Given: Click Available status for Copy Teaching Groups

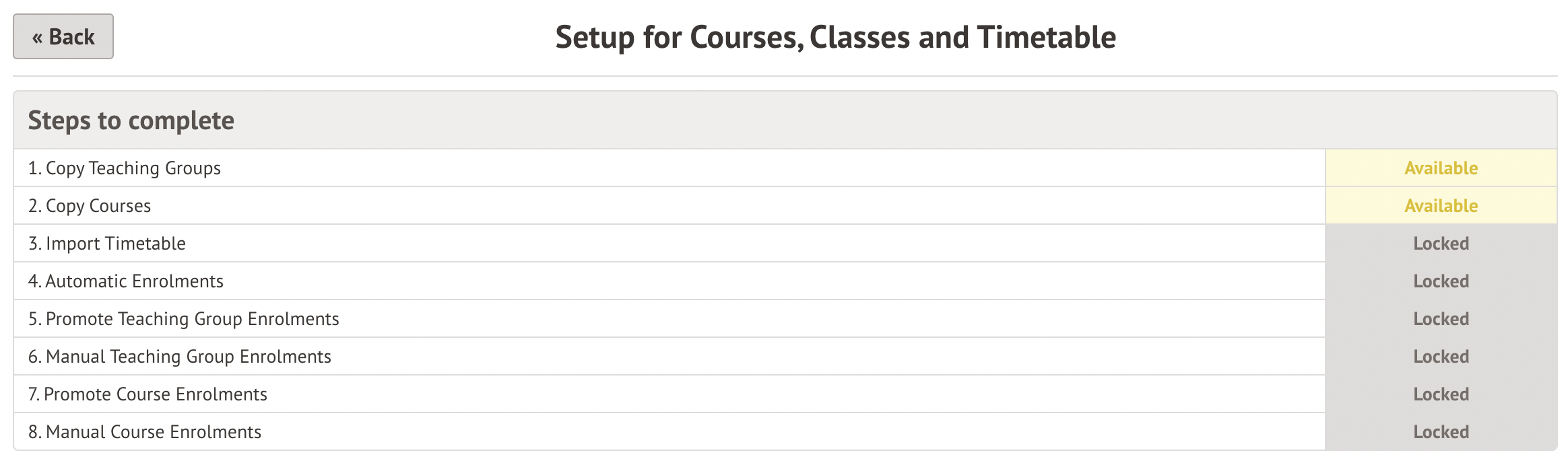Looking at the screenshot, I should coord(1441,168).
